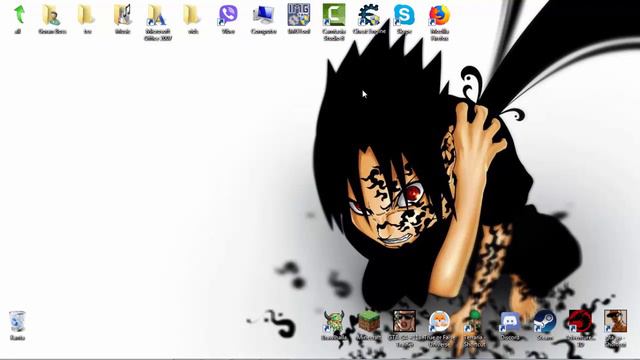
Task: Open the Recycle Bin
Action: (17, 322)
